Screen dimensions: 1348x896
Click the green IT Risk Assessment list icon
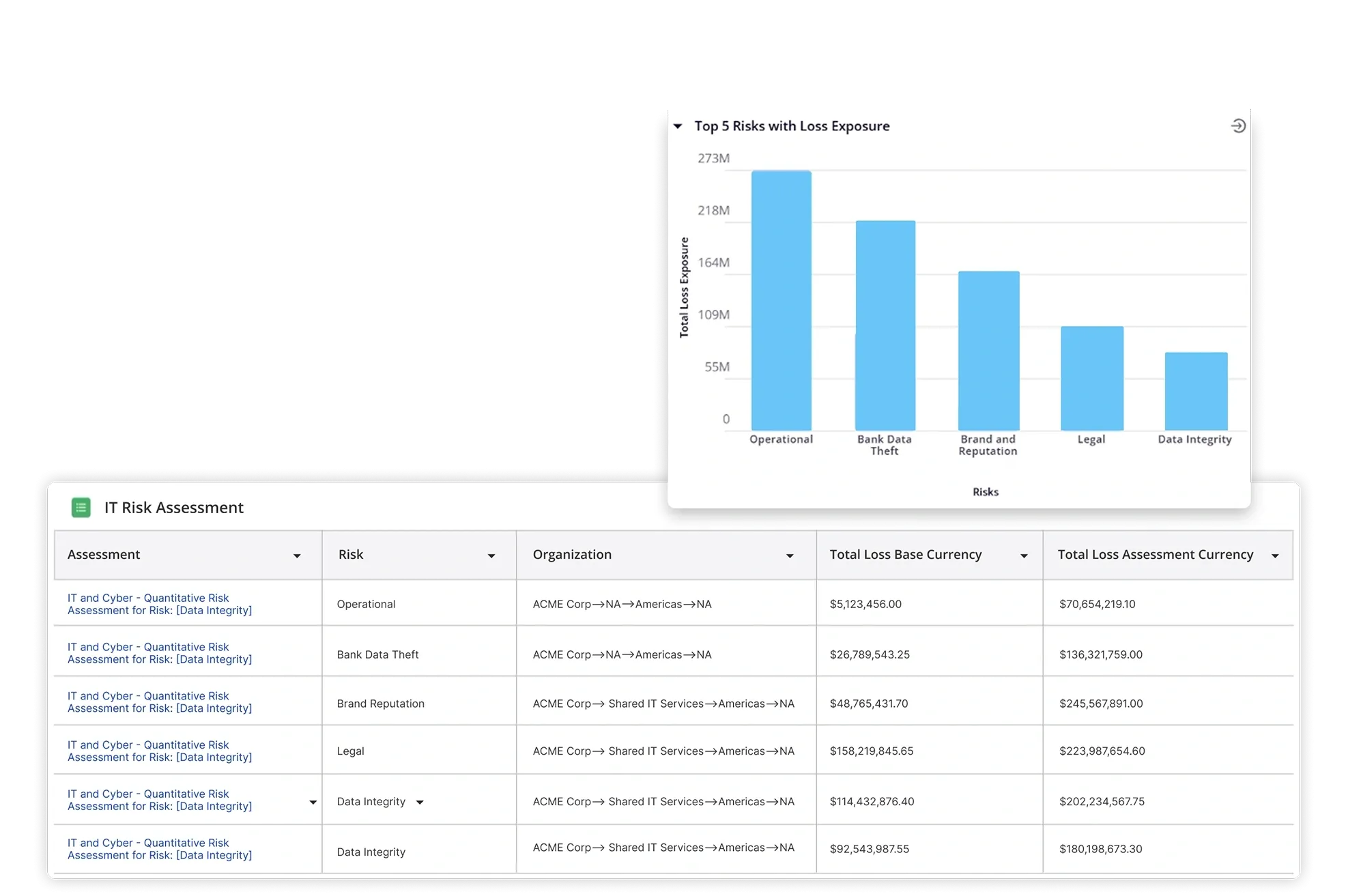click(81, 508)
